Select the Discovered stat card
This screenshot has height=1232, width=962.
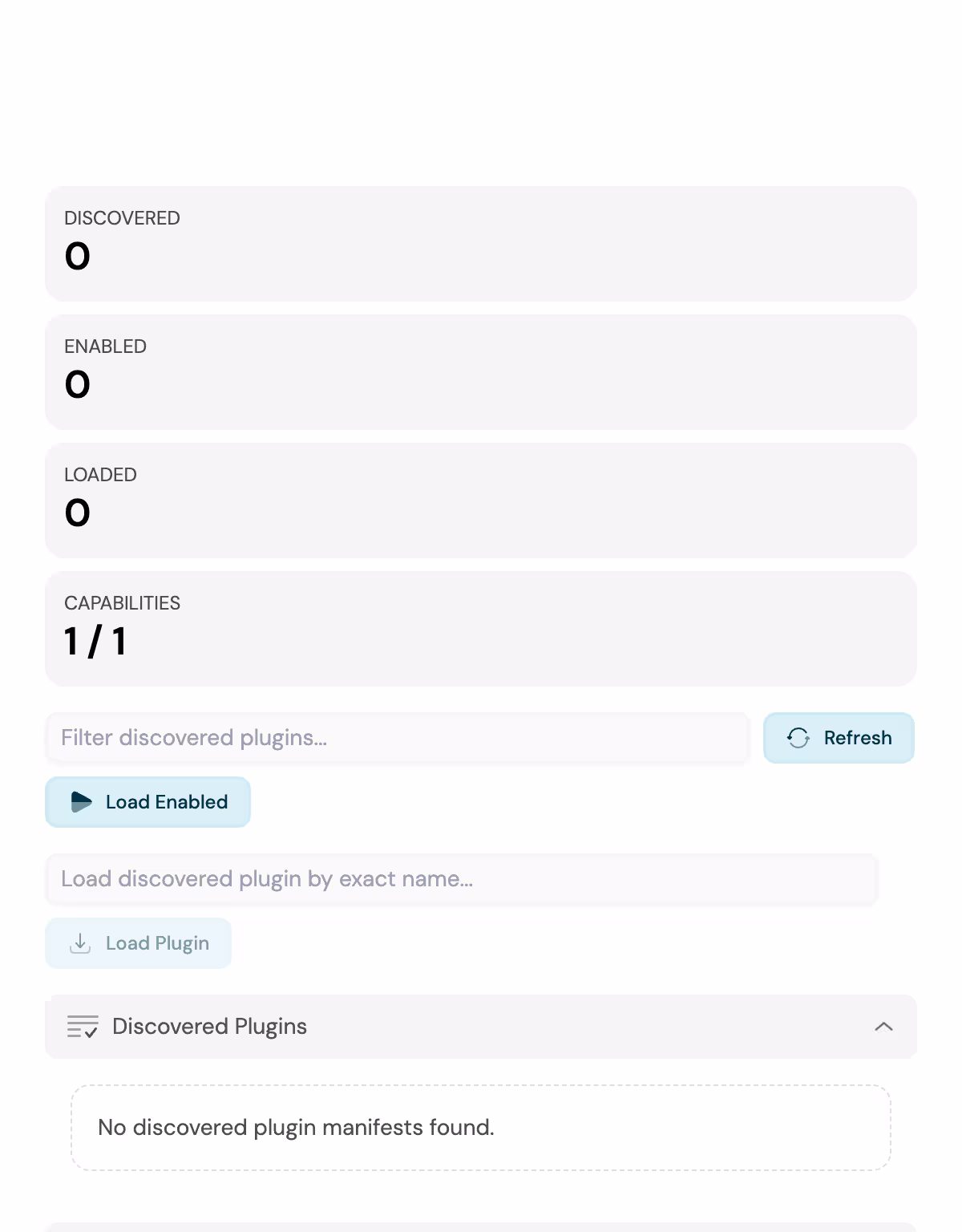[481, 244]
